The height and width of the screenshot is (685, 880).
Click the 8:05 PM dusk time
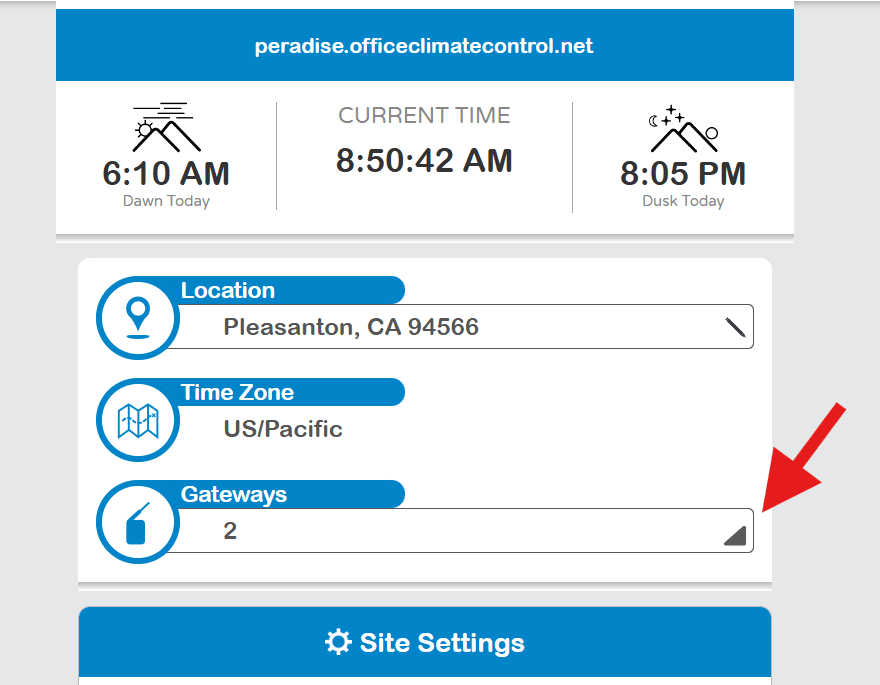683,173
